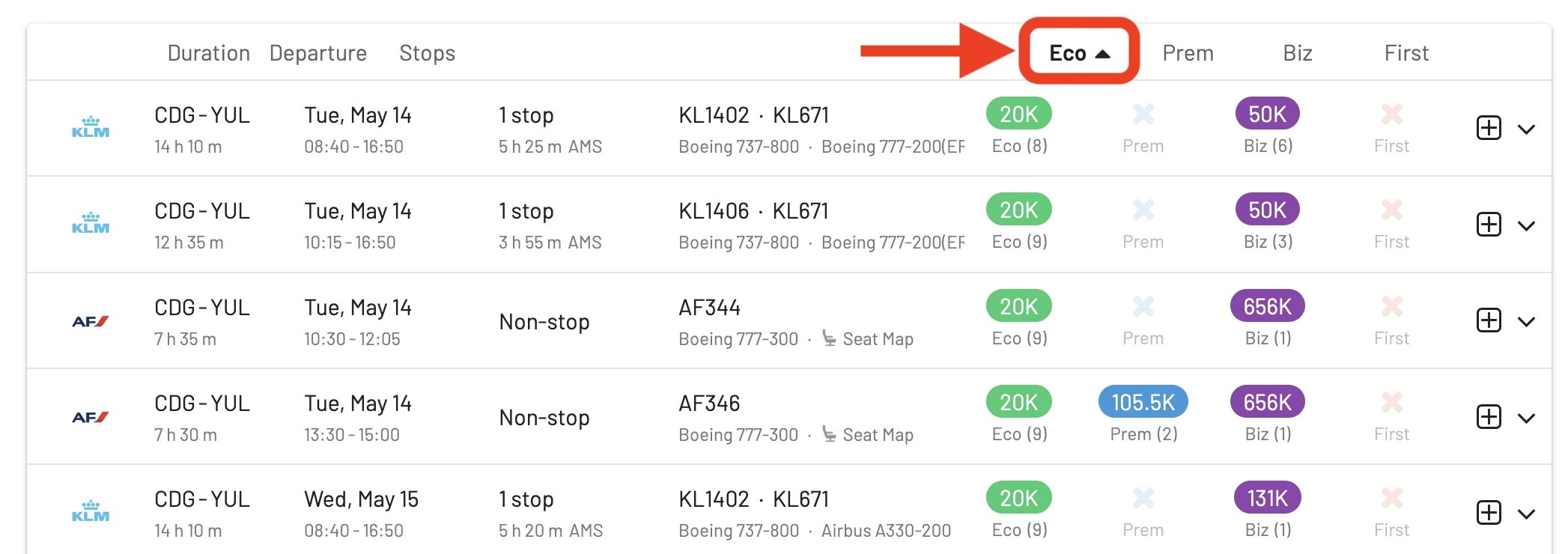Select the 20K Eco fare on KL1406
Viewport: 1568px width, 554px height.
click(1019, 210)
